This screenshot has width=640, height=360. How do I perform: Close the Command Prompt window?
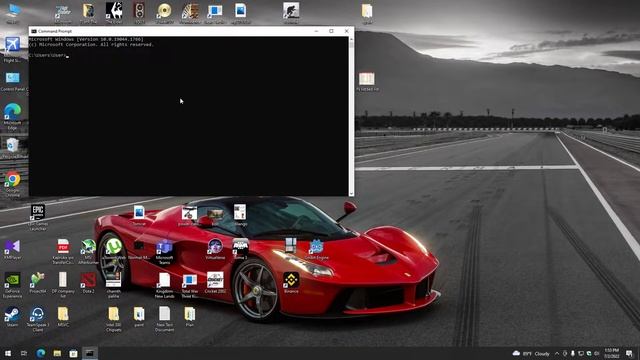point(347,31)
